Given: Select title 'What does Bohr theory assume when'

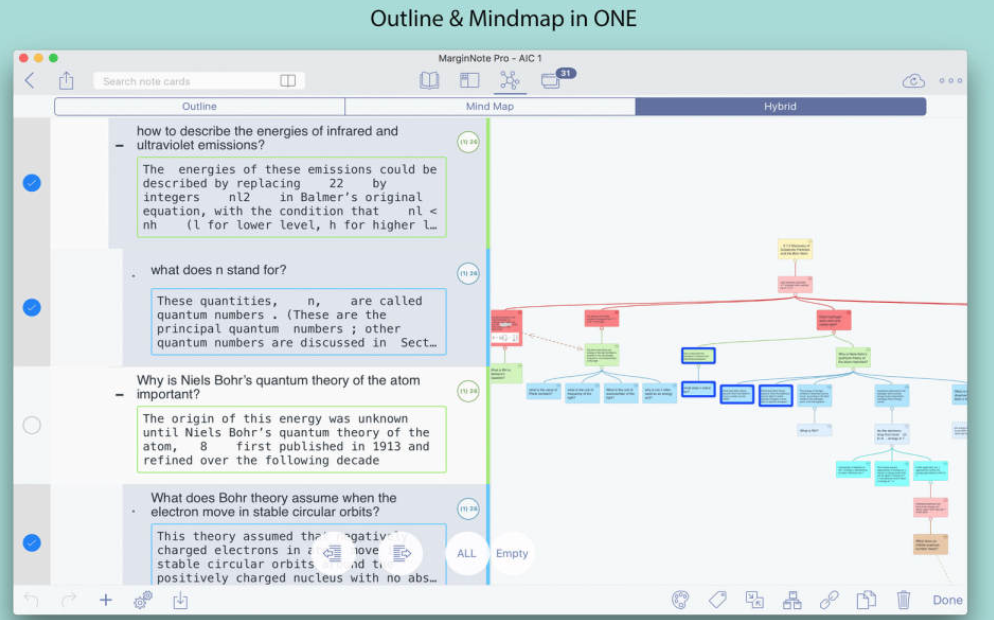Looking at the screenshot, I should click(x=273, y=505).
